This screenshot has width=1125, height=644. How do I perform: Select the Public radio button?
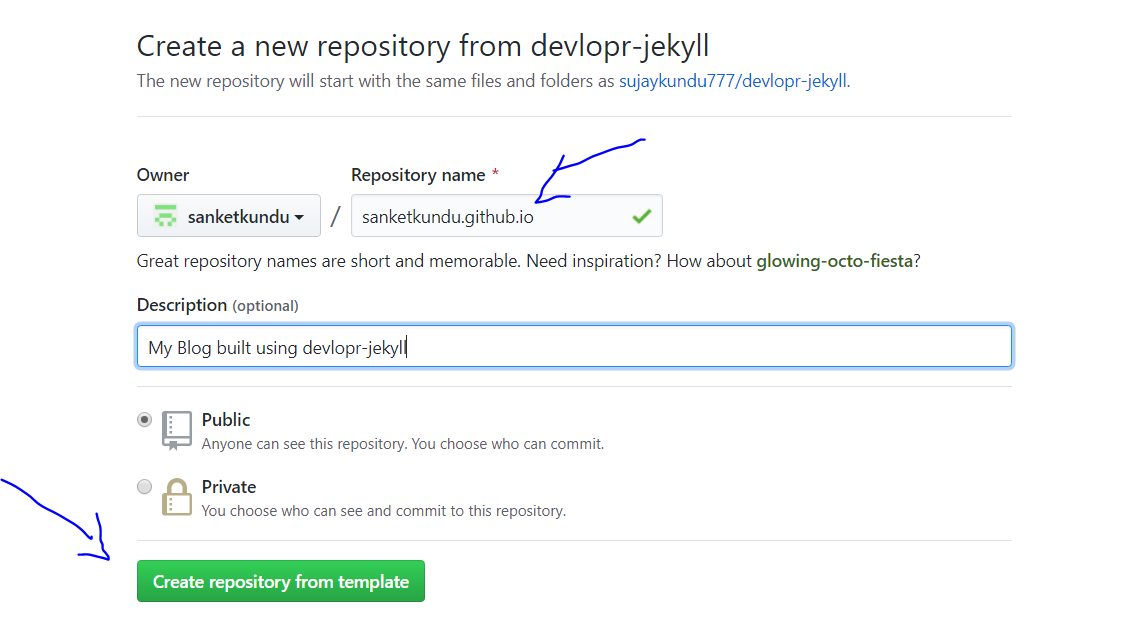[x=144, y=419]
